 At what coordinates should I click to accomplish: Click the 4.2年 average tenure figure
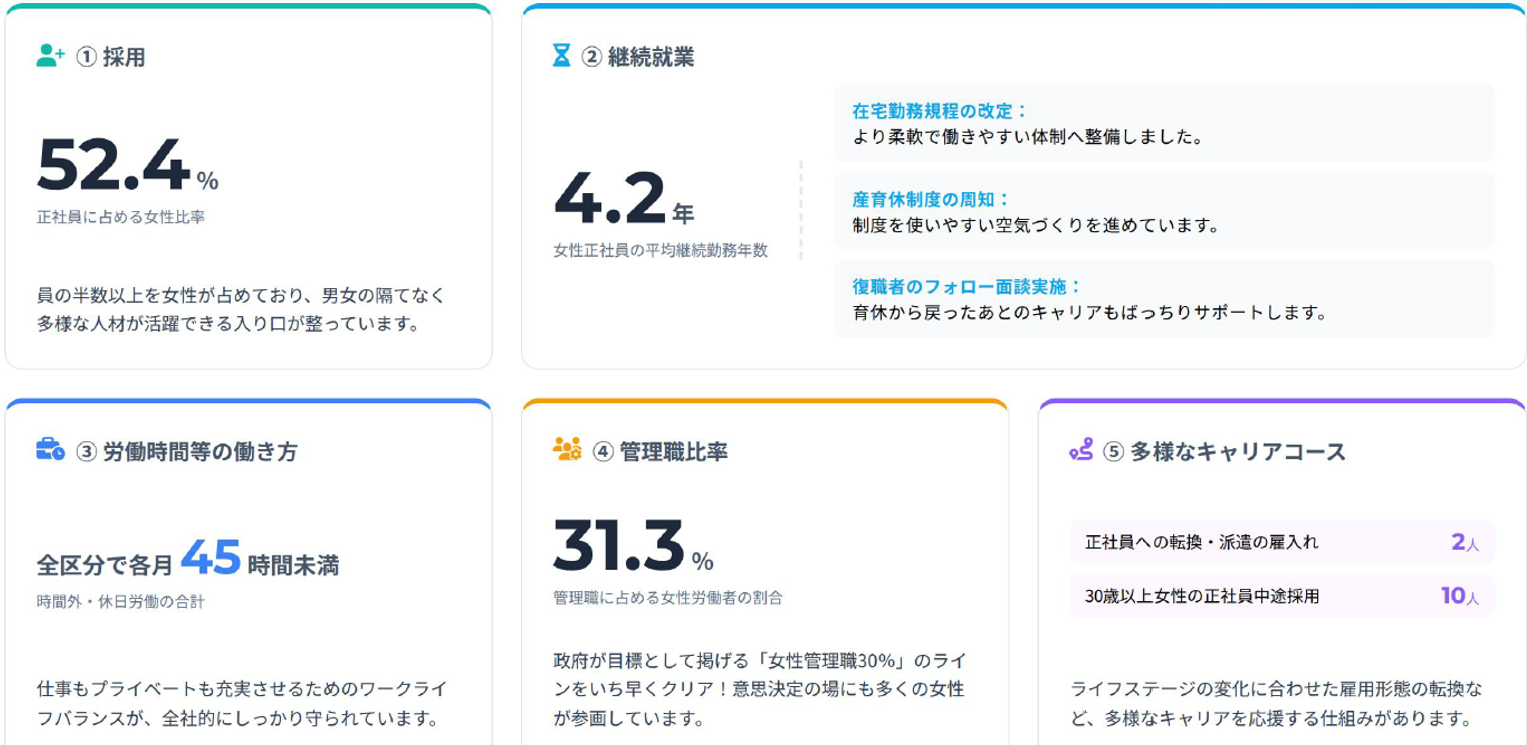[623, 199]
